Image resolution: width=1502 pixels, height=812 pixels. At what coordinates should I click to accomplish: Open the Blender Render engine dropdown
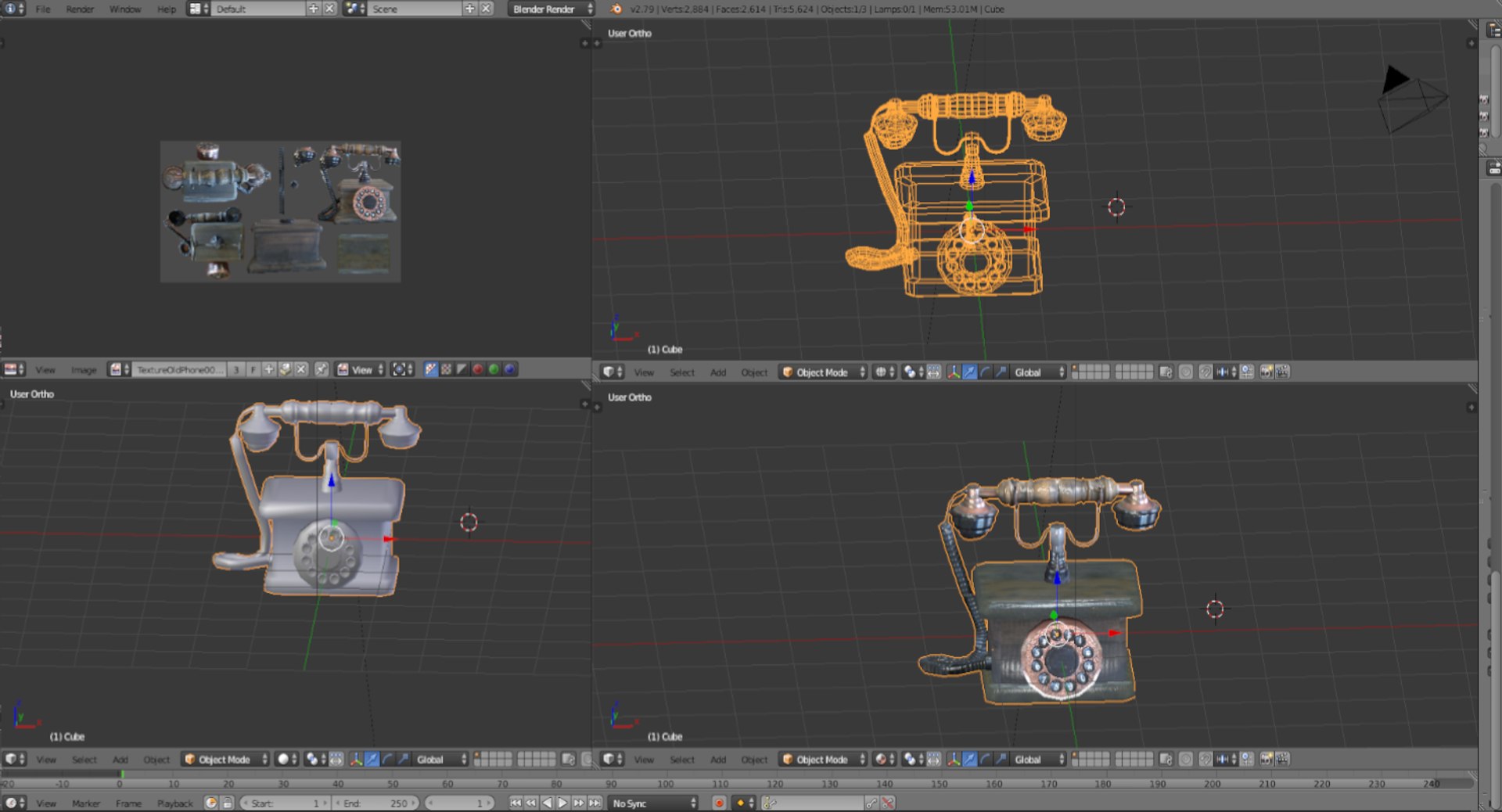[x=551, y=9]
